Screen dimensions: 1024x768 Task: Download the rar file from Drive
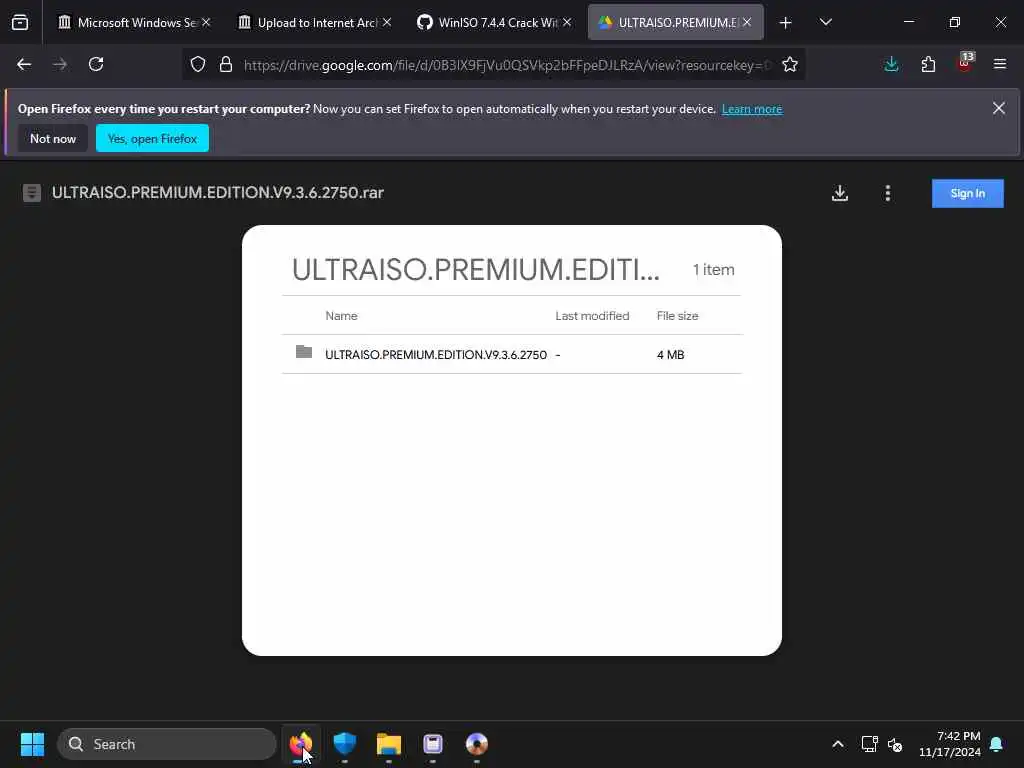(x=840, y=193)
